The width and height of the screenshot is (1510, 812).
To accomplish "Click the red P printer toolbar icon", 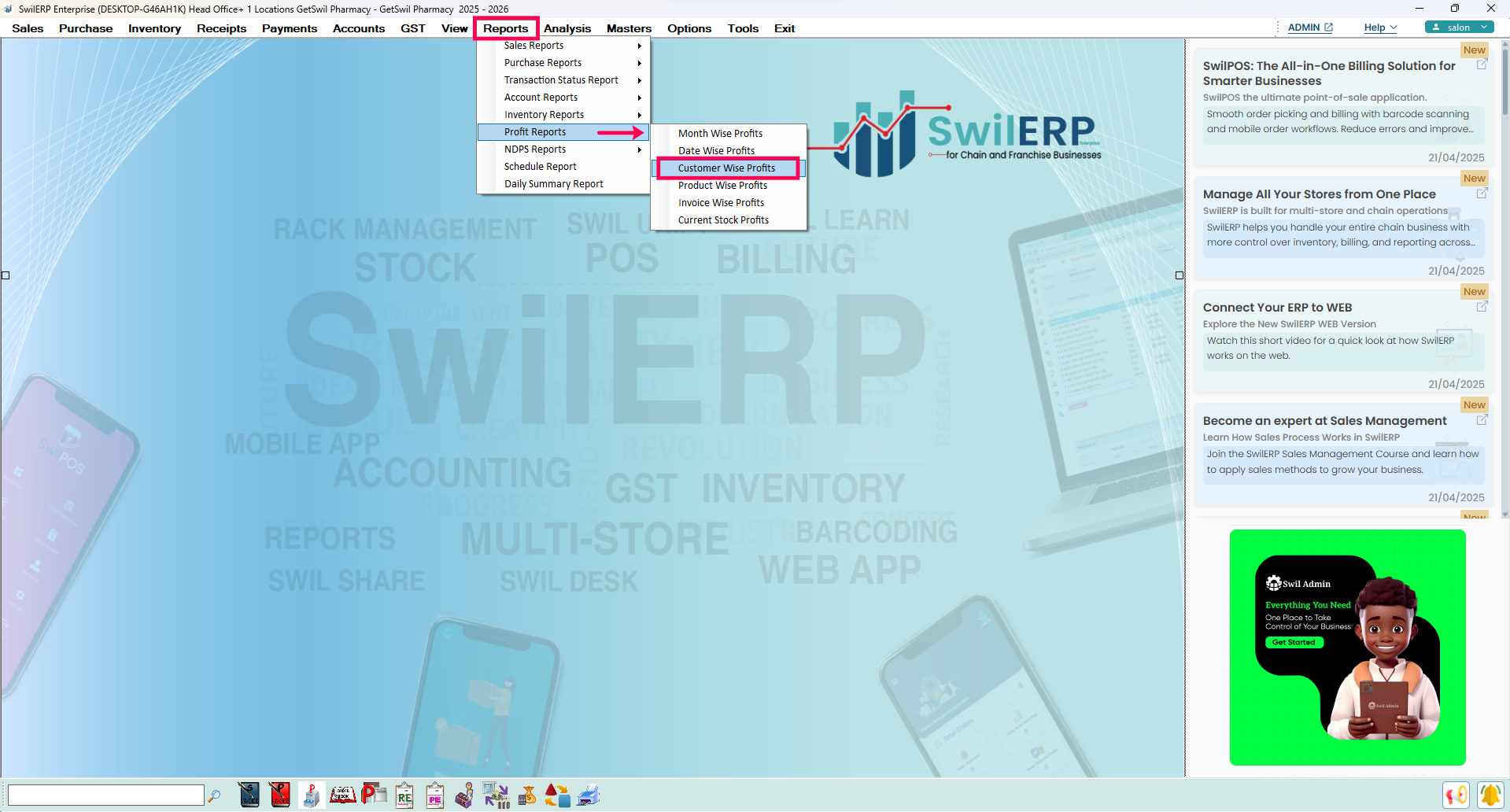I will click(x=374, y=795).
